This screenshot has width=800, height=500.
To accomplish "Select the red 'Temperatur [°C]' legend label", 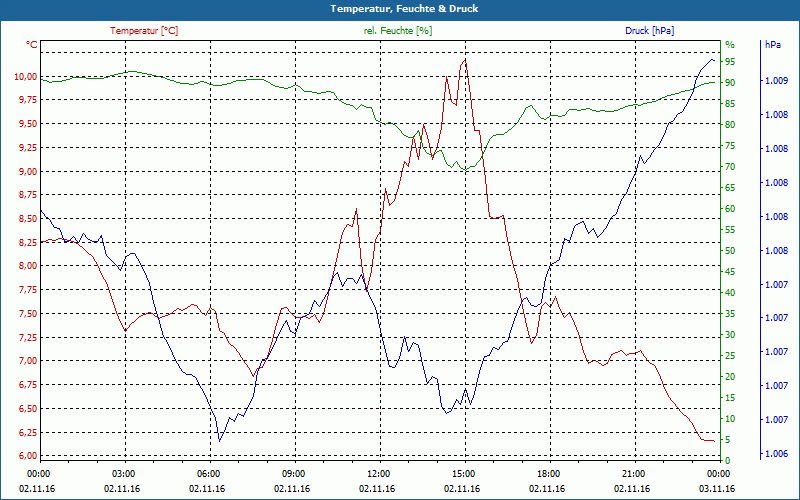I will pos(144,31).
